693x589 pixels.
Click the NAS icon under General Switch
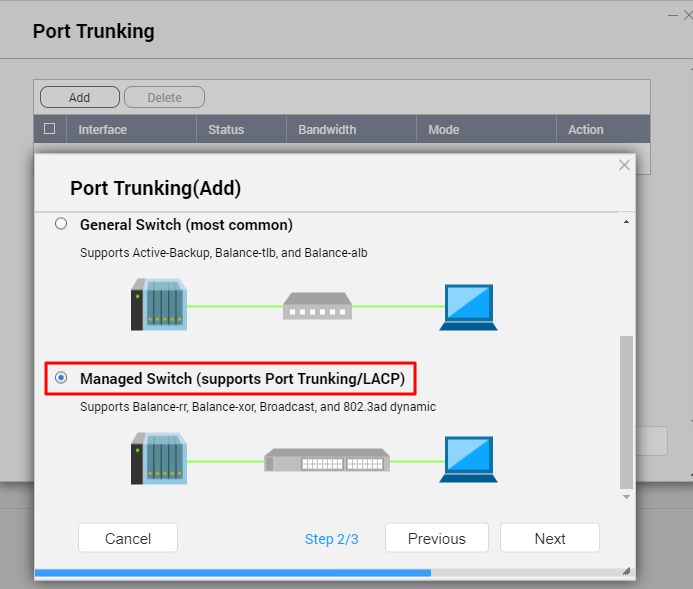[x=158, y=304]
